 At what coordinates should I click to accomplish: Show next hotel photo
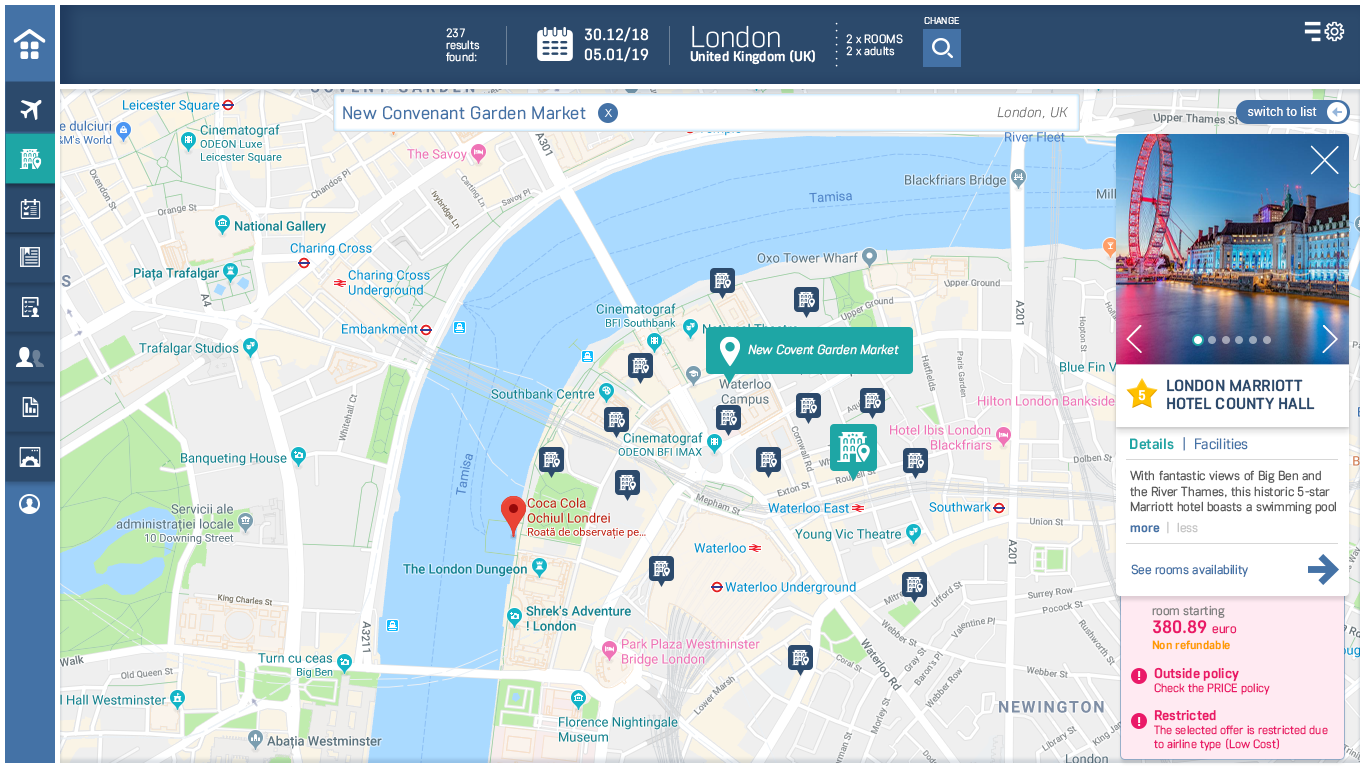(1330, 339)
